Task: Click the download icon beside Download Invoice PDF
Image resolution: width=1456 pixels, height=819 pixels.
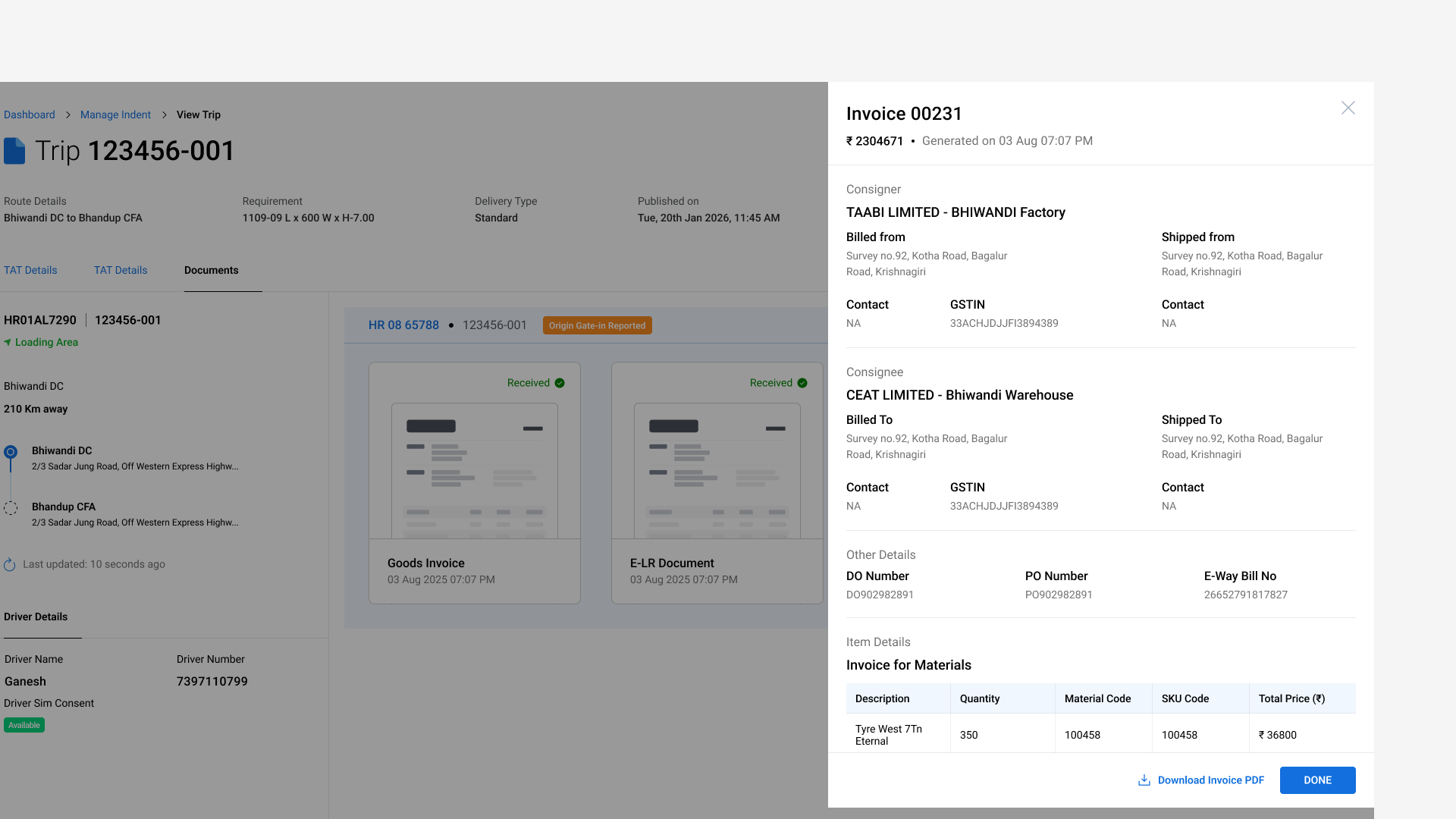Action: coord(1144,780)
